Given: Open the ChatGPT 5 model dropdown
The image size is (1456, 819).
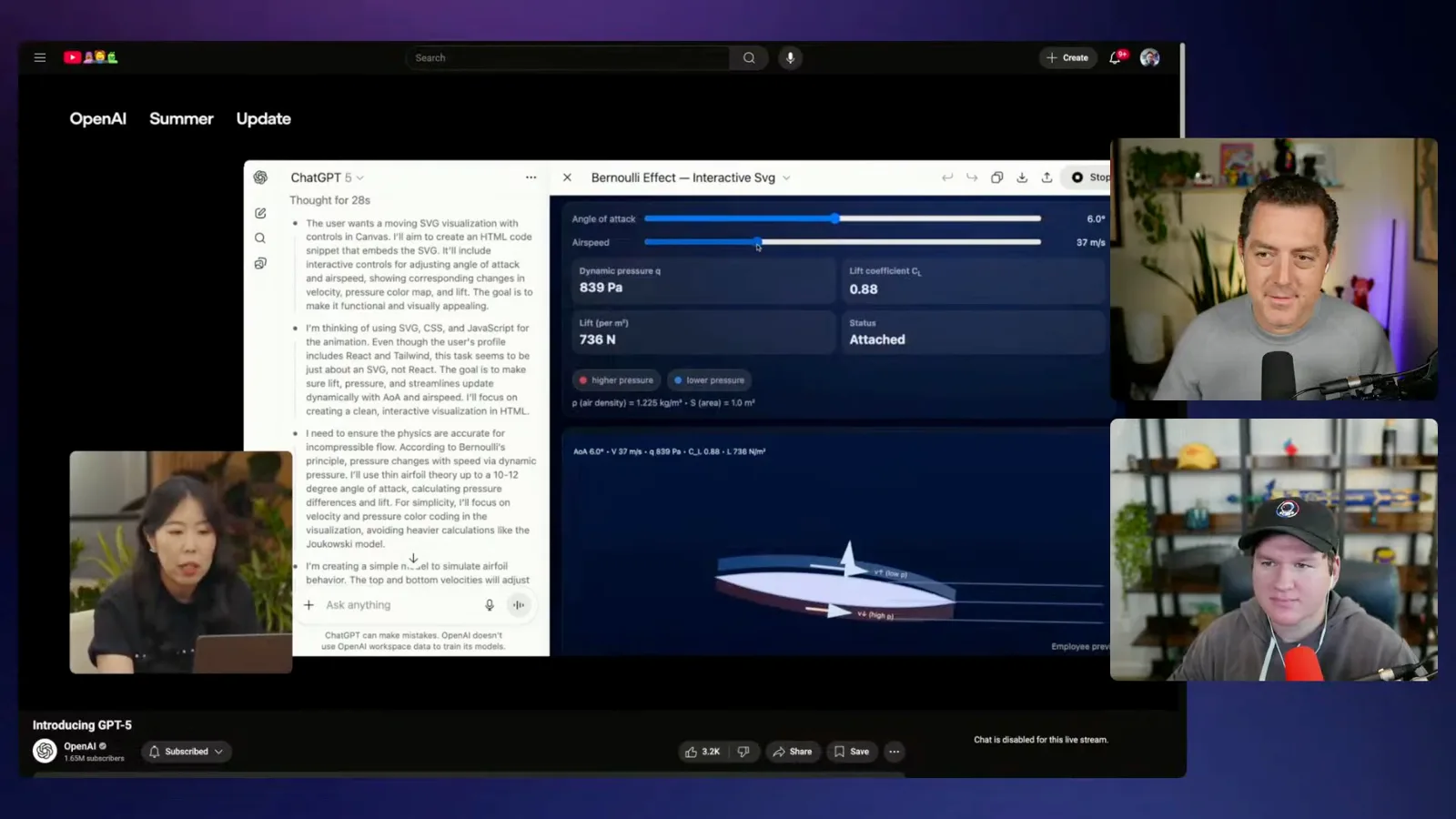Looking at the screenshot, I should click(328, 177).
